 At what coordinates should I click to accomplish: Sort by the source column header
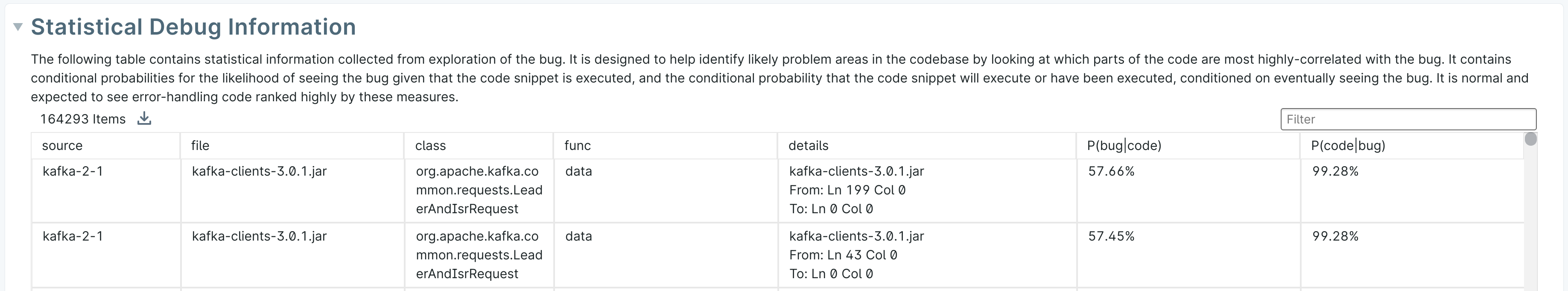coord(62,145)
